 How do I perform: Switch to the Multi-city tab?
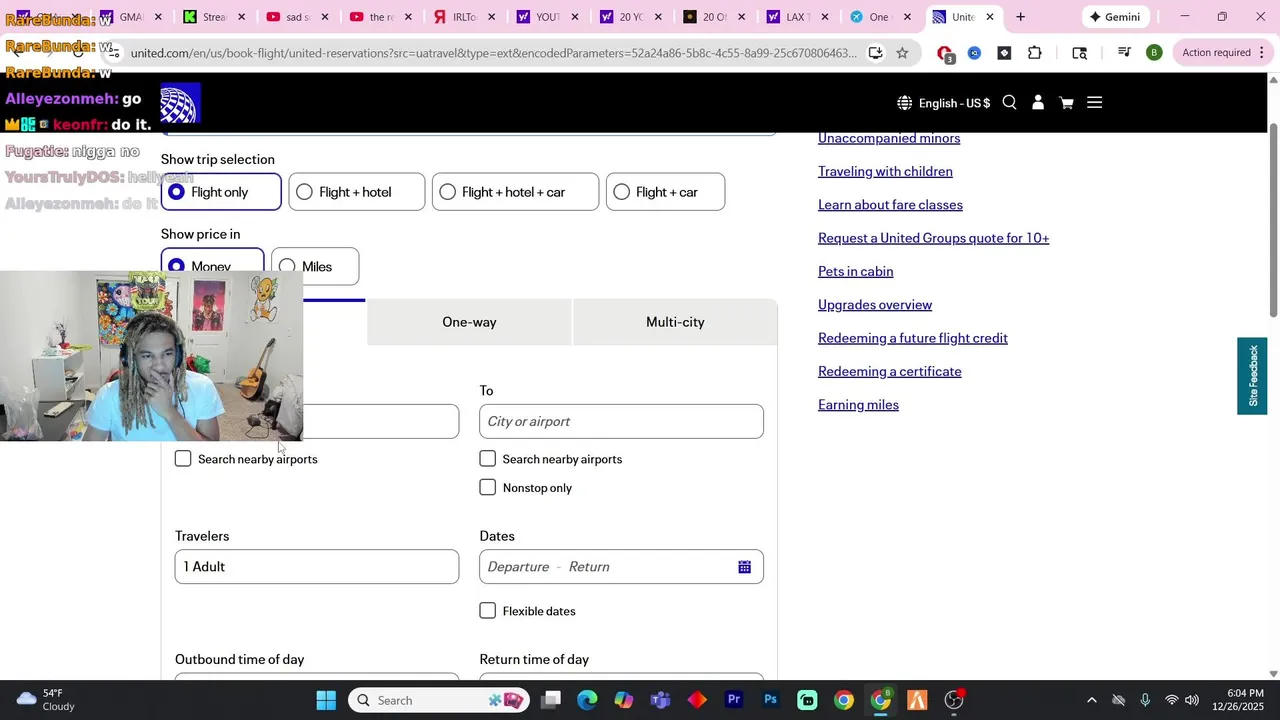pyautogui.click(x=675, y=322)
